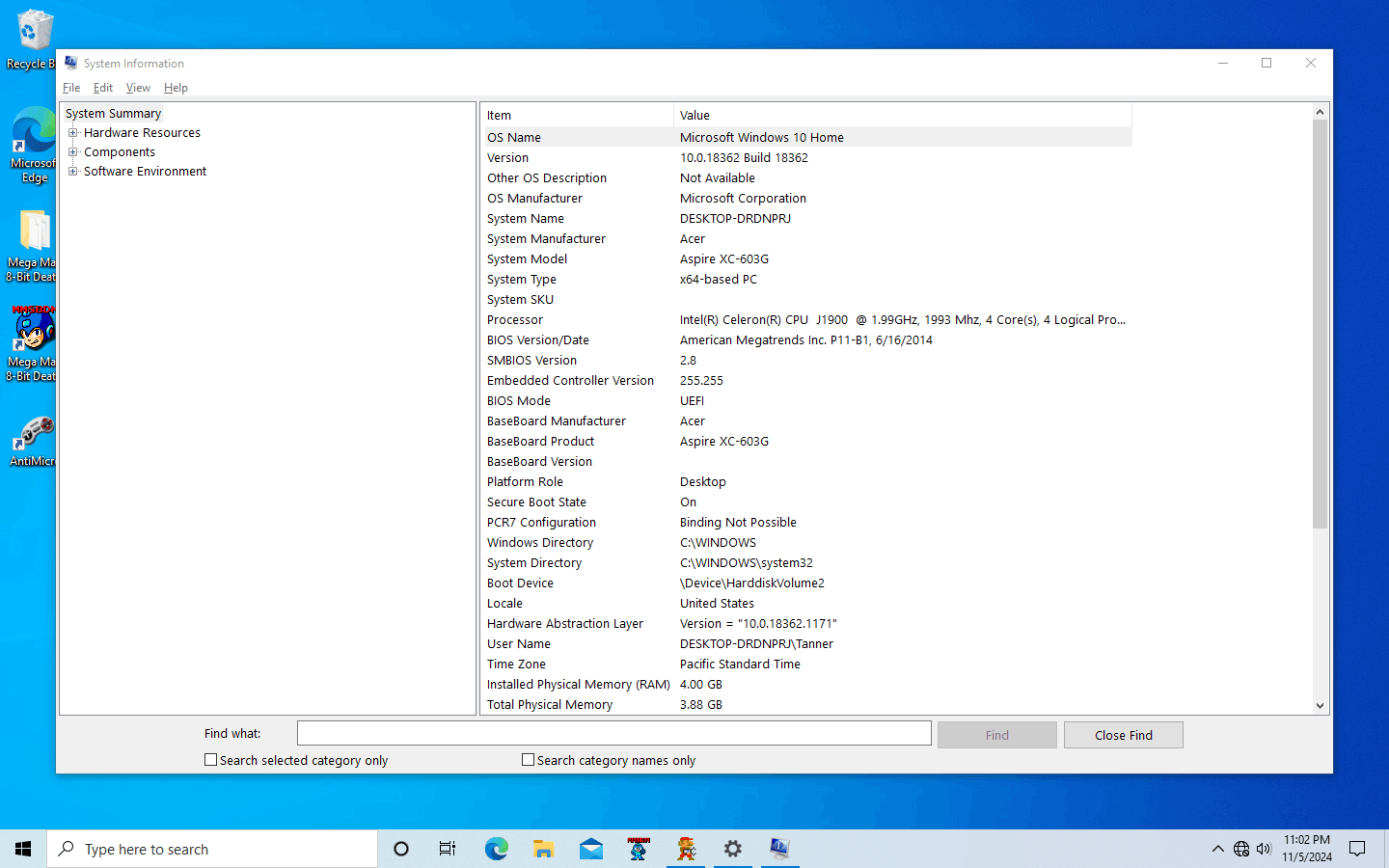Select the Mega Man folder desktop icon

click(34, 246)
